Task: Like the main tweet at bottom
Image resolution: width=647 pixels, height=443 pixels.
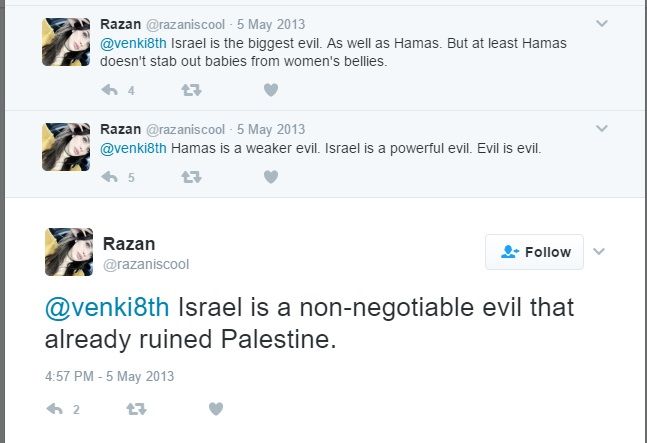Action: pyautogui.click(x=215, y=409)
